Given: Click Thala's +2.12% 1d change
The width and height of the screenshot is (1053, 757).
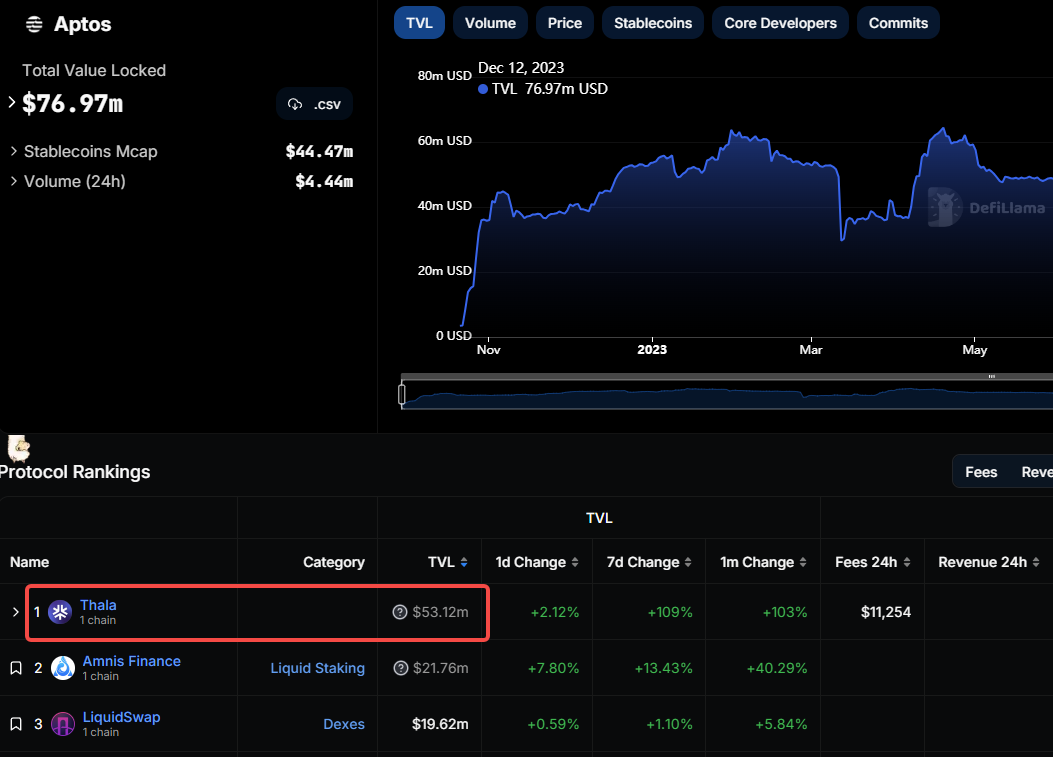Looking at the screenshot, I should click(x=555, y=613).
